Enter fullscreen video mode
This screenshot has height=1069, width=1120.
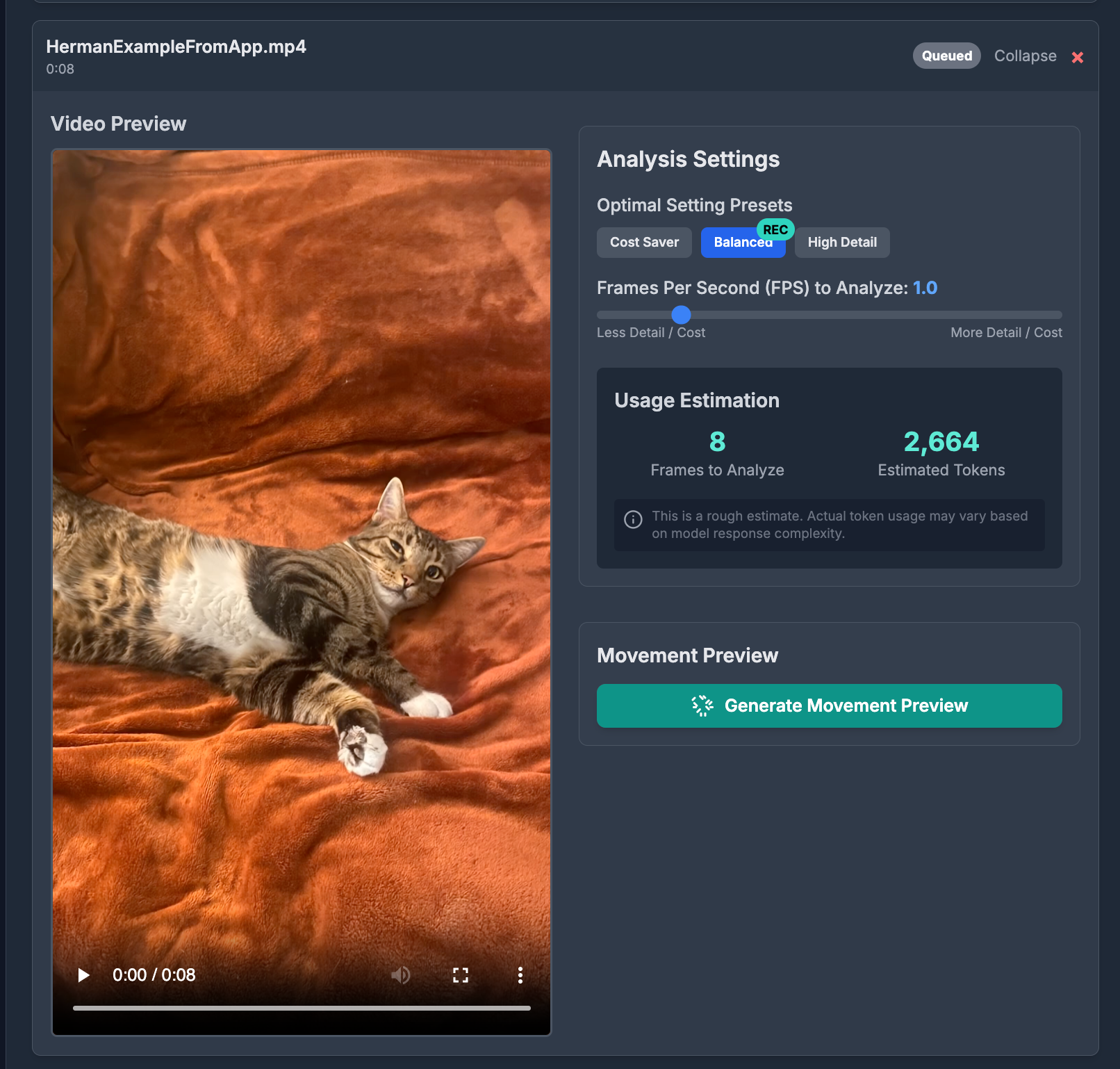point(460,975)
